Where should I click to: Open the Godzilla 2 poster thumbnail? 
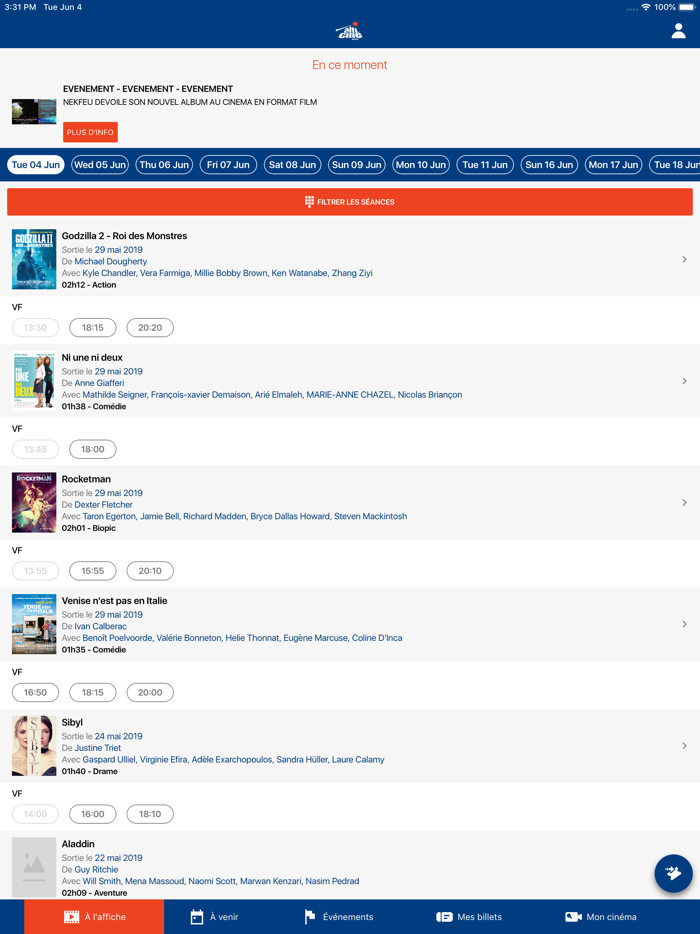[x=34, y=259]
